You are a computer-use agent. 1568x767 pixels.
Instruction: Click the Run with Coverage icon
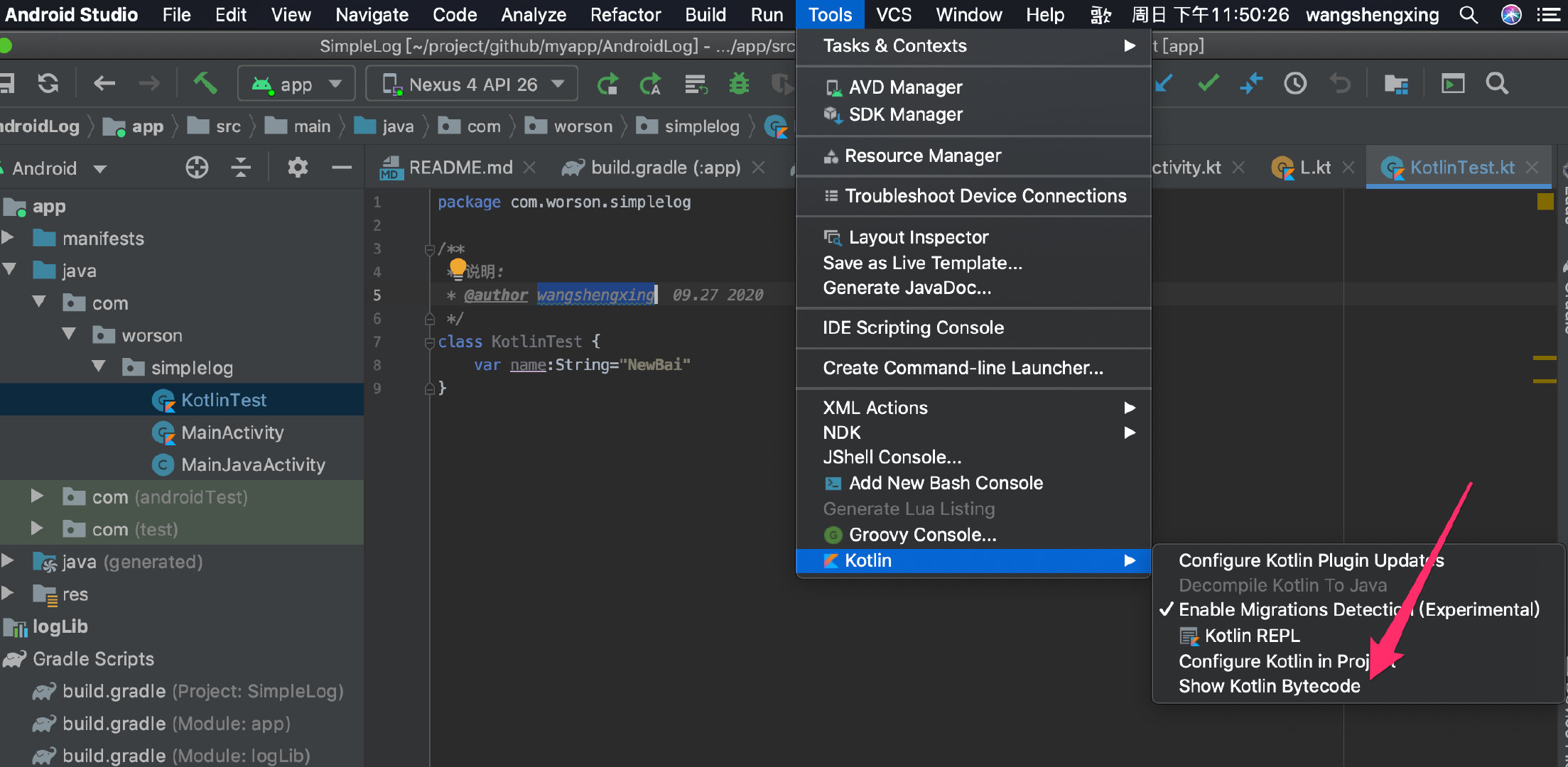coord(782,84)
